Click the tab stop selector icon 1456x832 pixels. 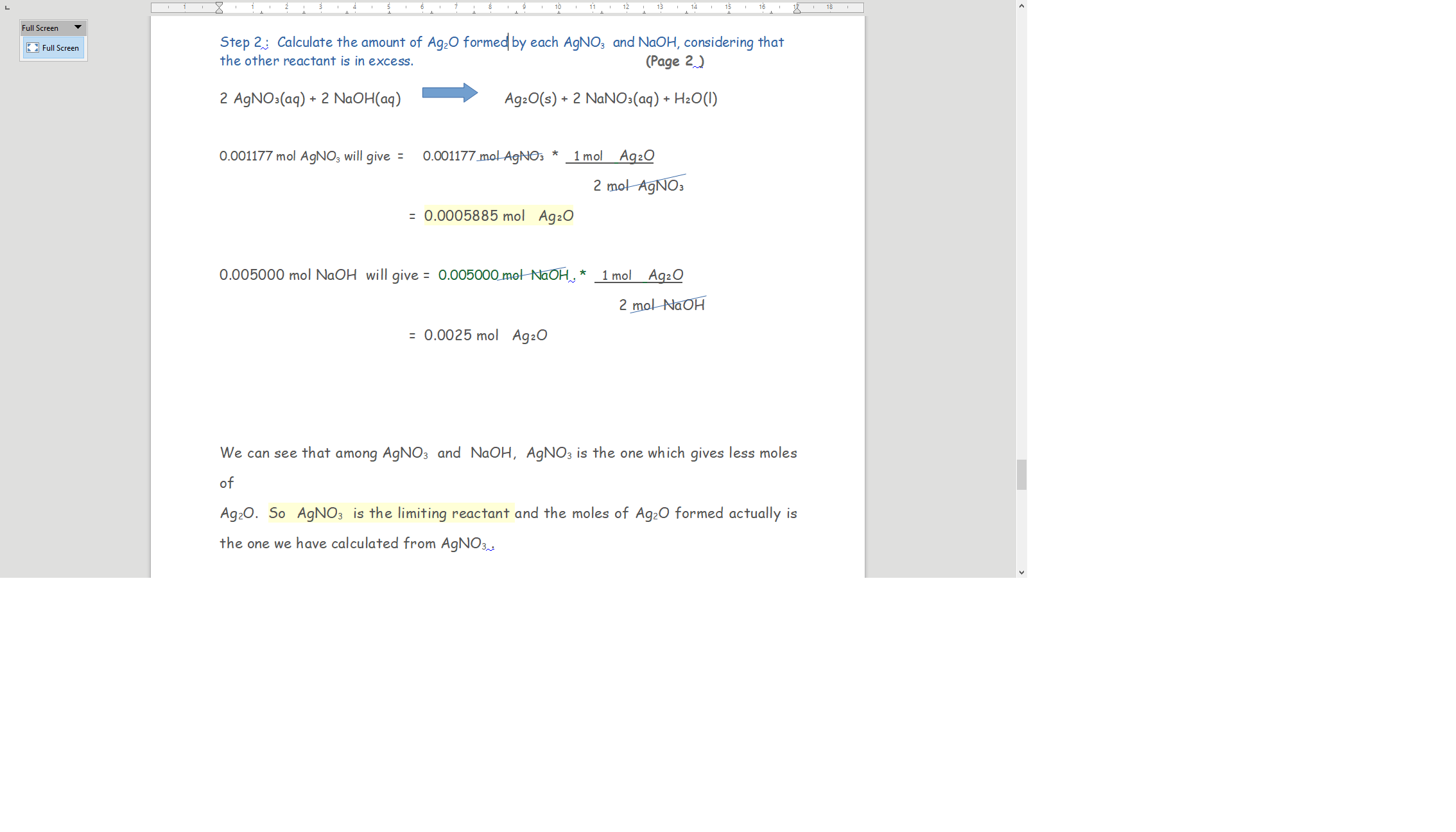point(7,8)
